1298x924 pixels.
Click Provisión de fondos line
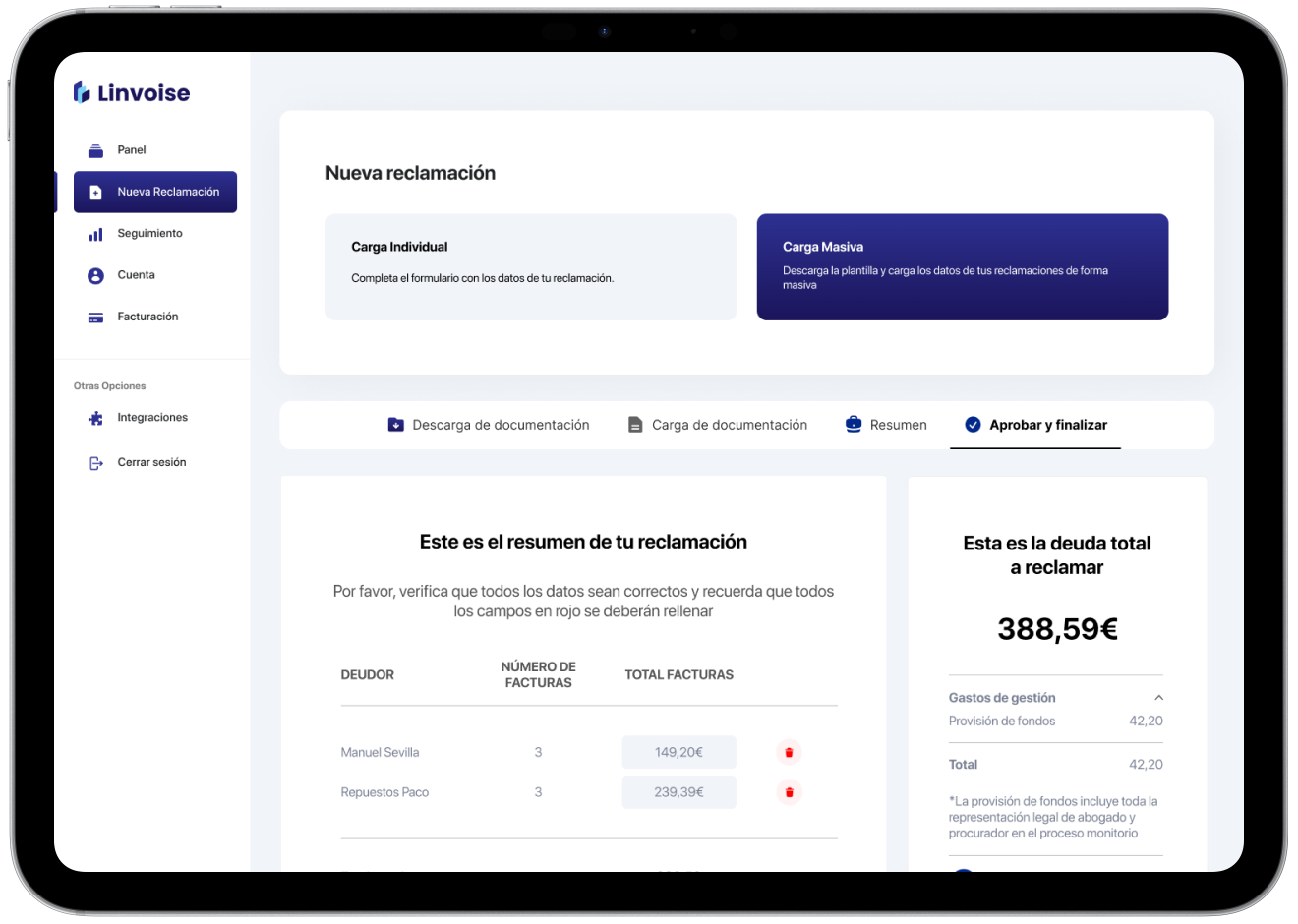coord(1056,721)
